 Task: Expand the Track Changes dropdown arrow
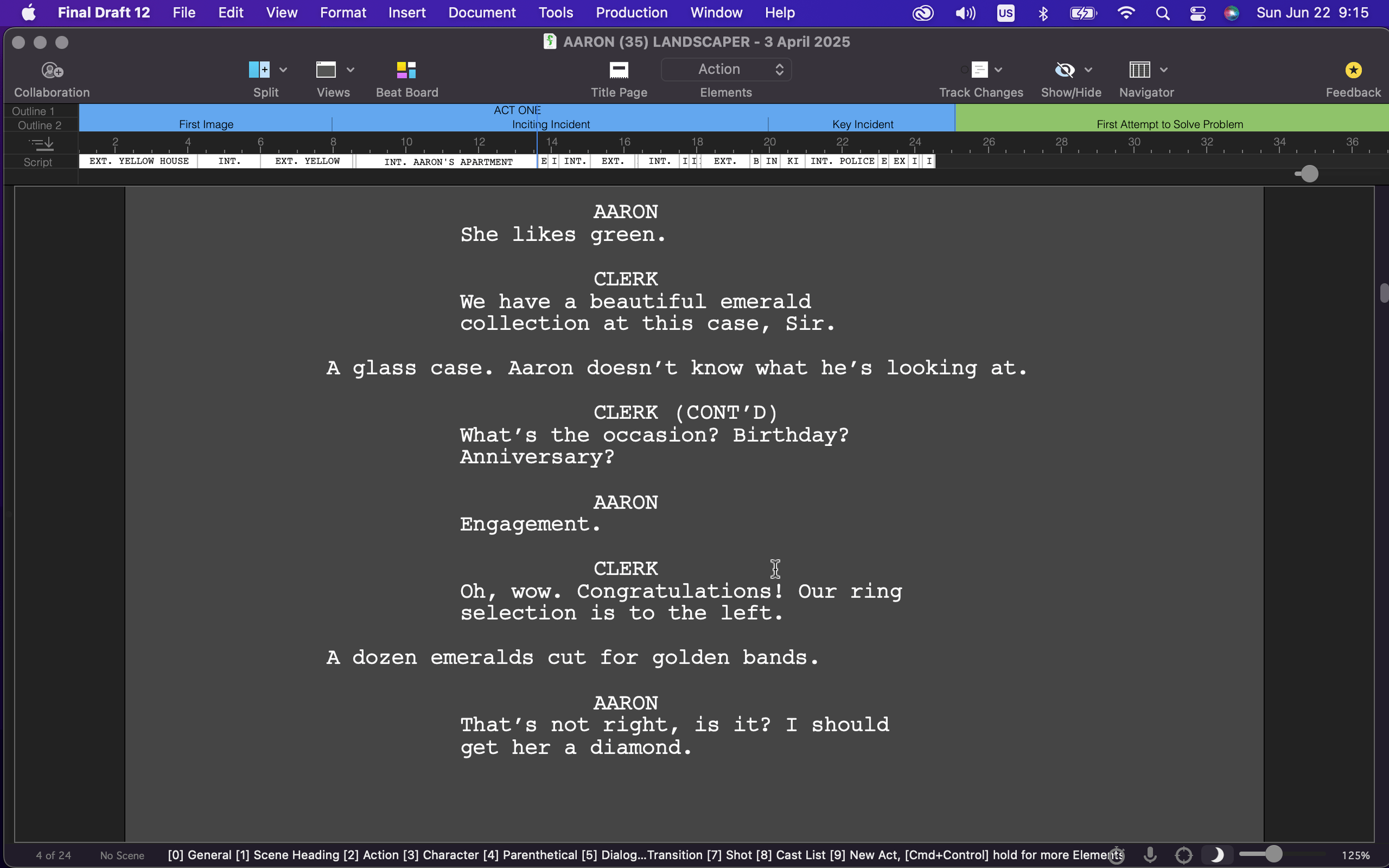click(998, 70)
